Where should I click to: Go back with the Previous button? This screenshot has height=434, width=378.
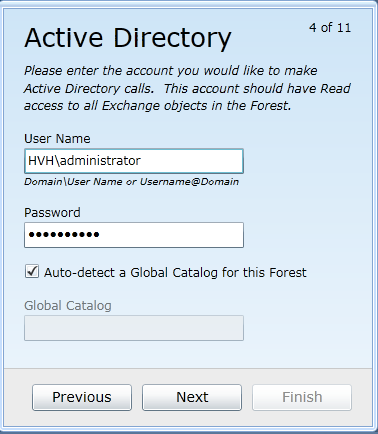tap(82, 397)
